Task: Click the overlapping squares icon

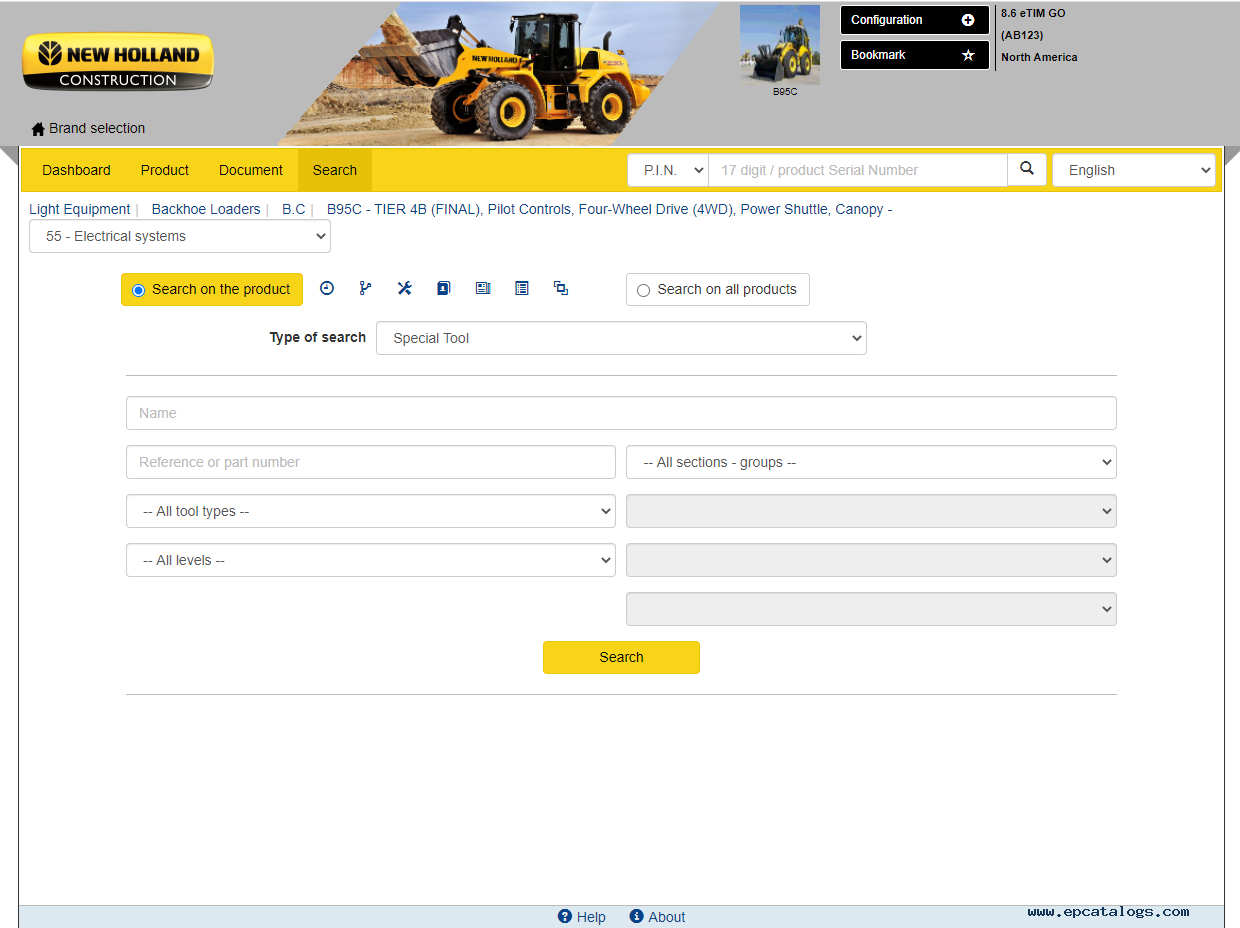Action: pyautogui.click(x=561, y=288)
